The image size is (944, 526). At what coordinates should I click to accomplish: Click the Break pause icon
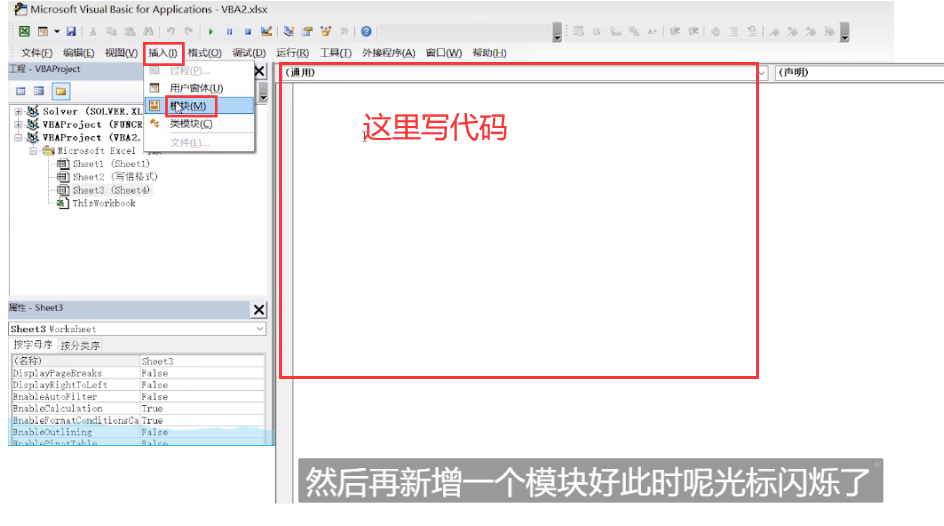click(x=229, y=31)
